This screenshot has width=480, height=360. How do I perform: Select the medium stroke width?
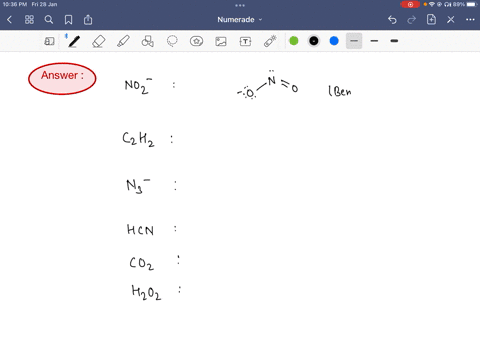click(374, 41)
